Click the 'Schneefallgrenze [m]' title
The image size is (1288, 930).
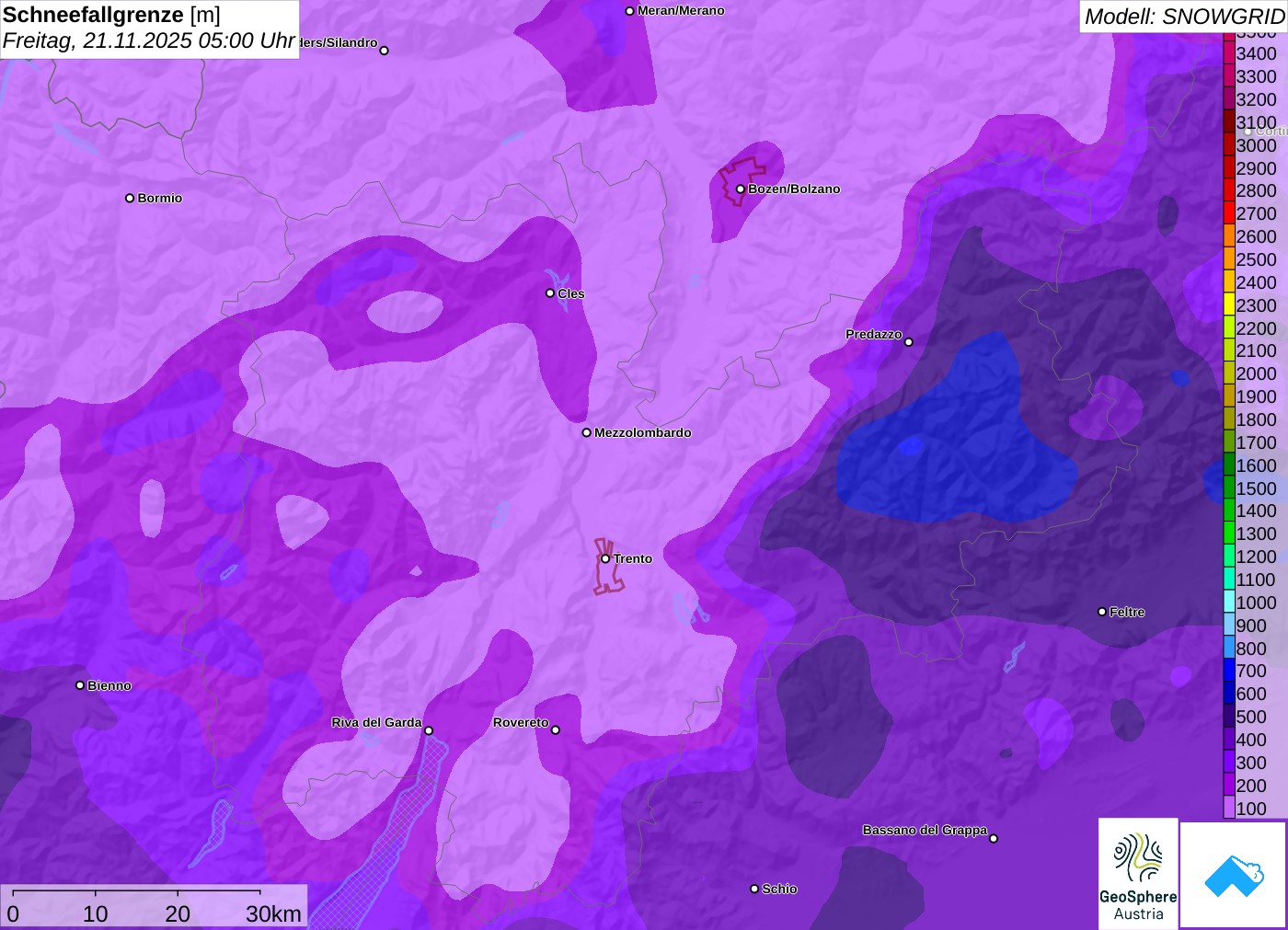pos(111,15)
